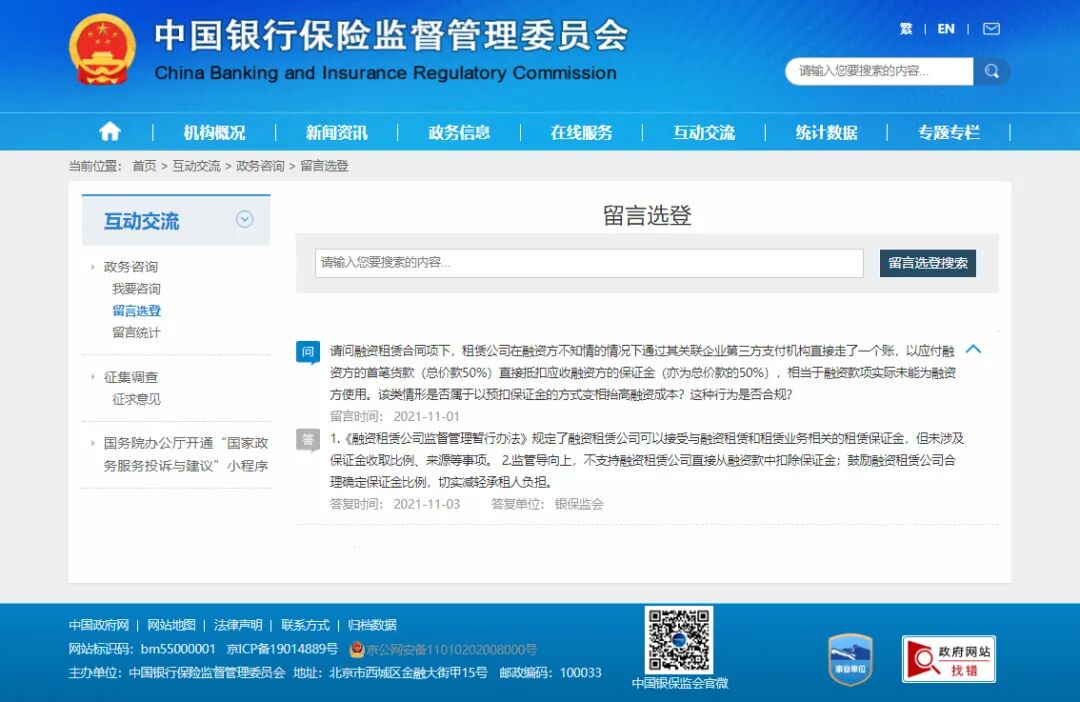This screenshot has height=702, width=1080.
Task: Open the envelope mail icon at top right
Action: point(990,29)
